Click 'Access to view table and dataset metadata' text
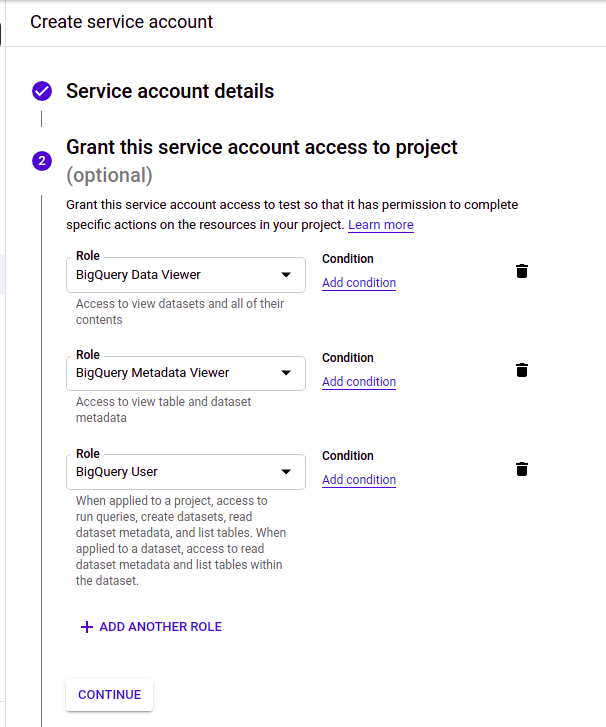This screenshot has width=606, height=727. [x=163, y=409]
